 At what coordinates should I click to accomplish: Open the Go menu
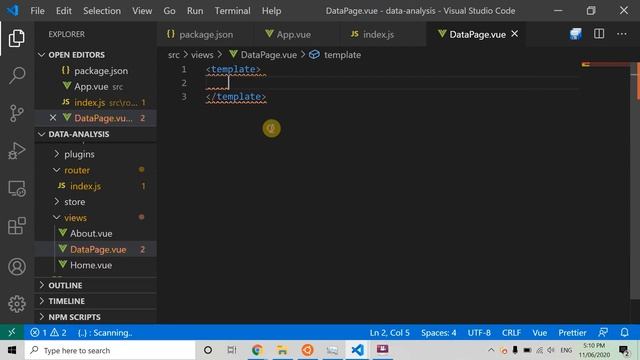169,11
